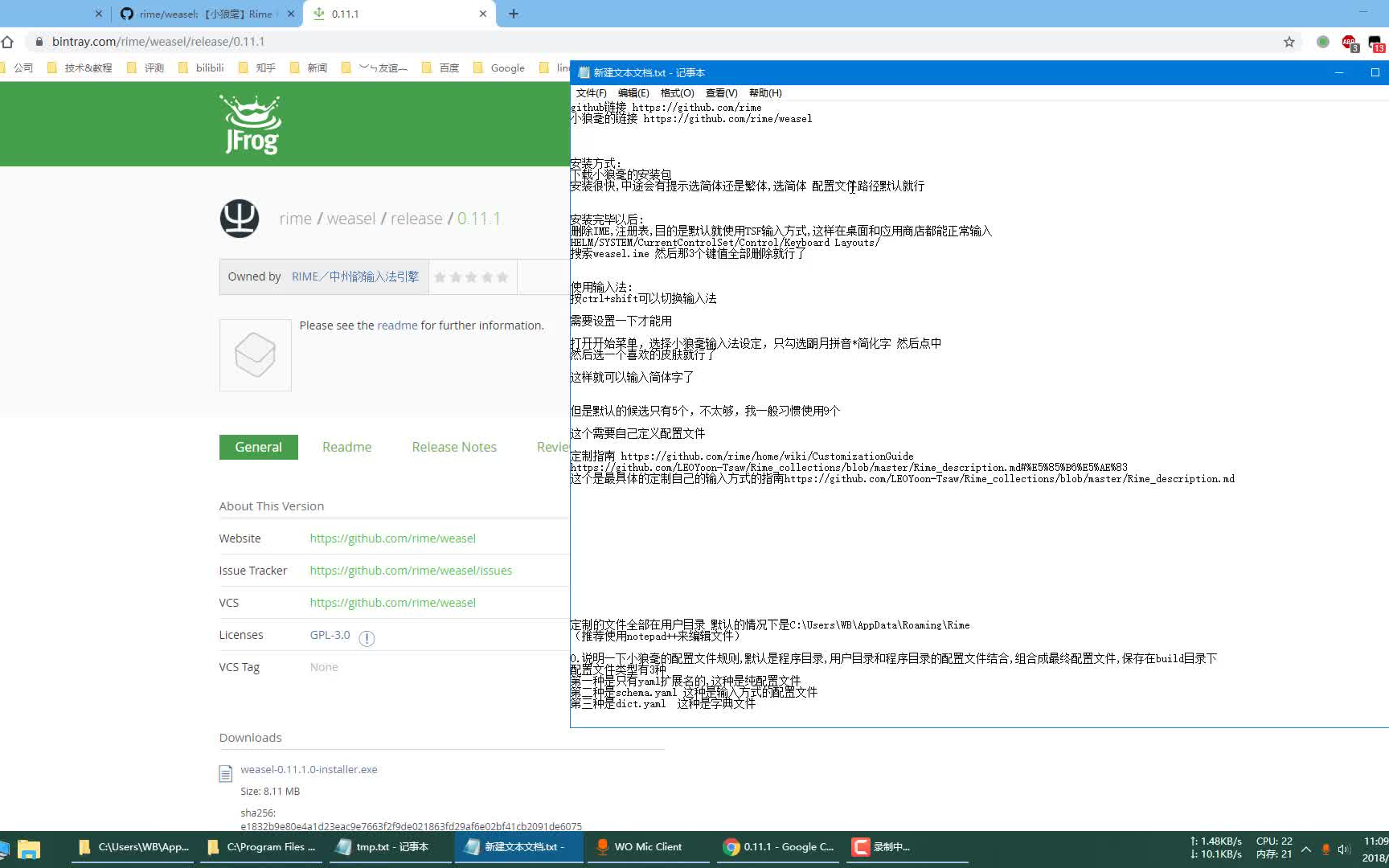Screen dimensions: 1389x868
Task: Switch to C:\Users\WB\App... Explorer window
Action: pyautogui.click(x=133, y=847)
